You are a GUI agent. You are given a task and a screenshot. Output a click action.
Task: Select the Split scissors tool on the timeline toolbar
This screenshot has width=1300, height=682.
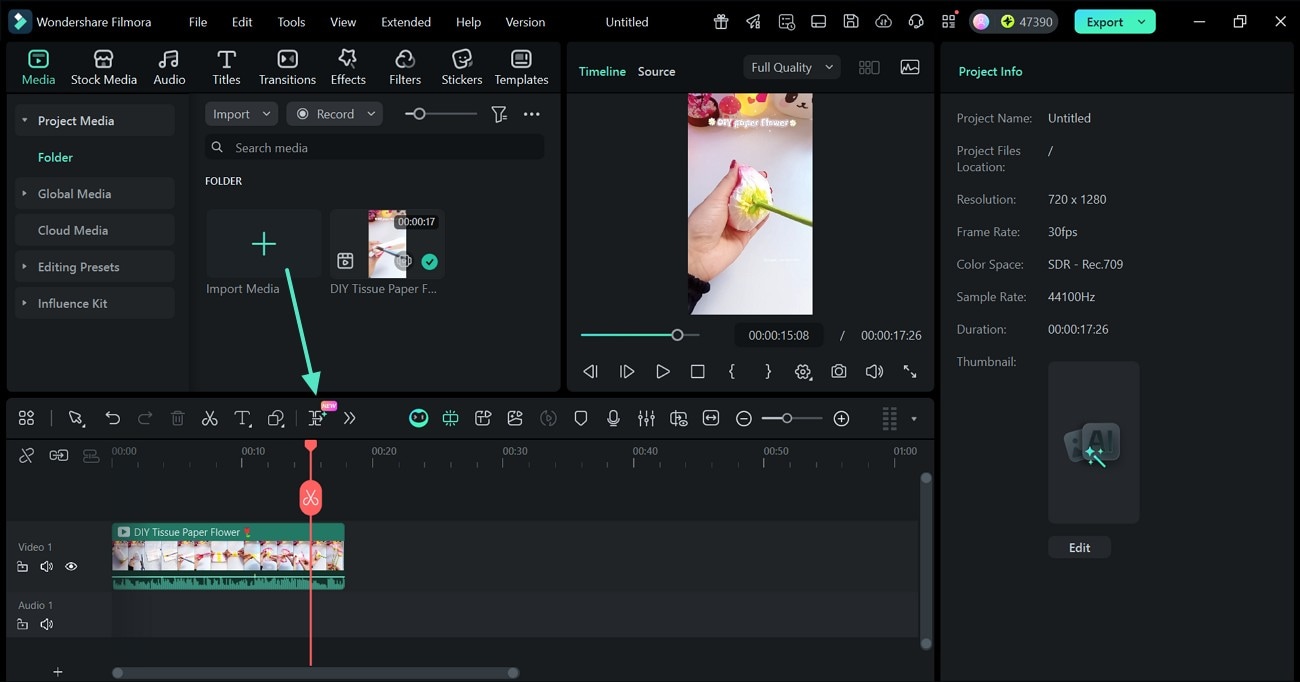point(209,417)
